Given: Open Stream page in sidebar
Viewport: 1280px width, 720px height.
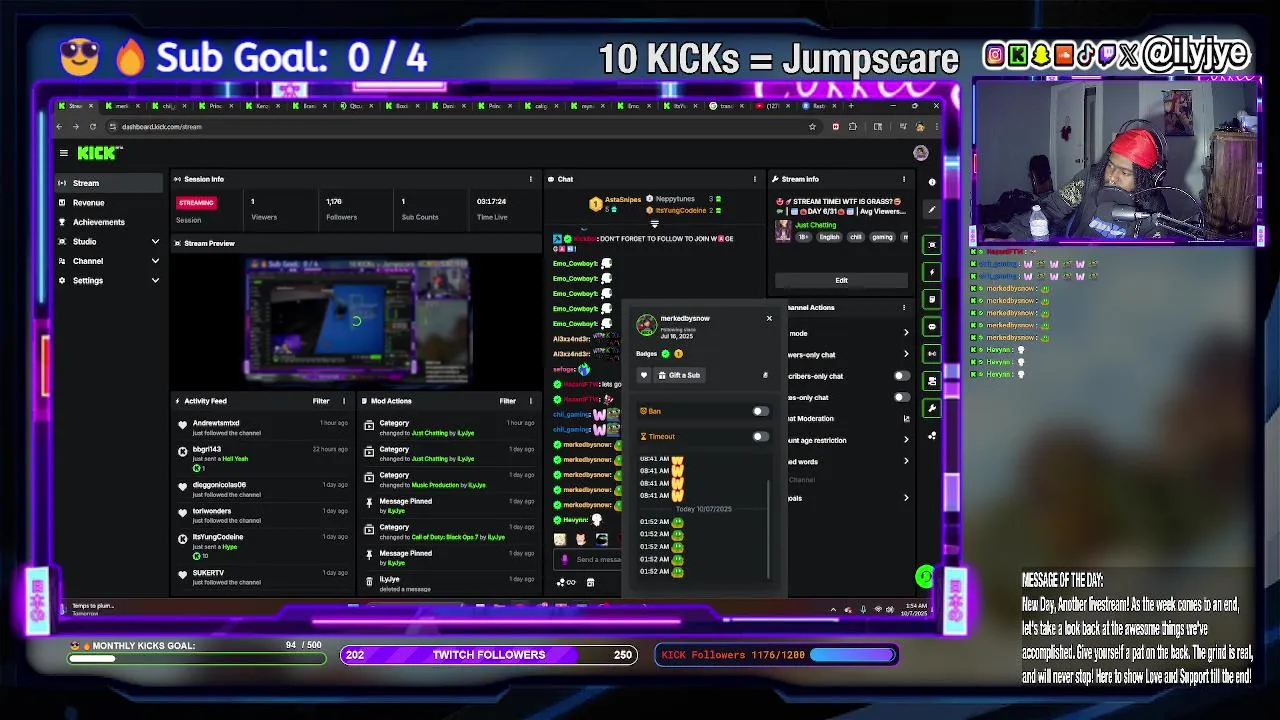Looking at the screenshot, I should click(x=108, y=183).
